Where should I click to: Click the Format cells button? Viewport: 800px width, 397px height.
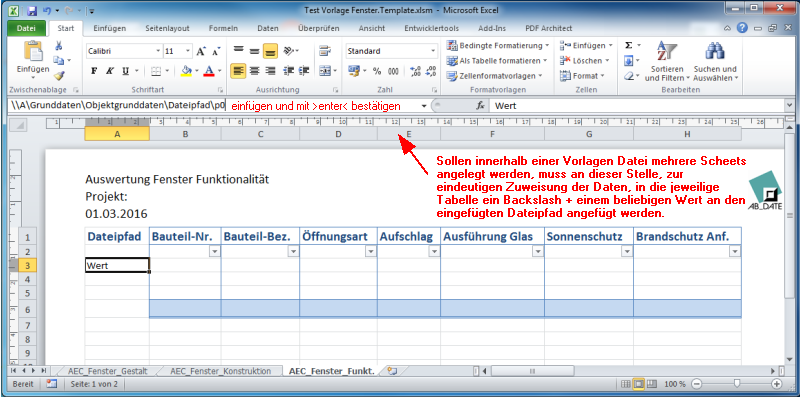coord(582,76)
